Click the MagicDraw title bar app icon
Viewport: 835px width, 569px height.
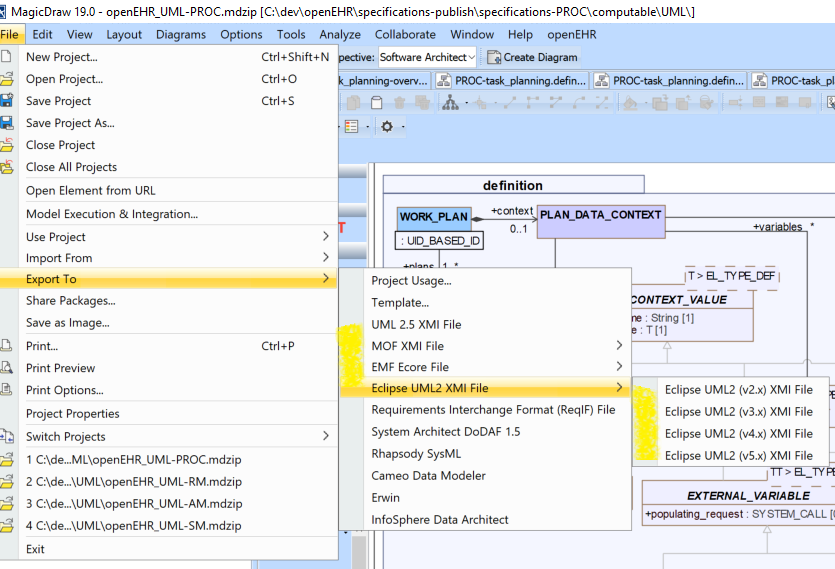click(3, 11)
